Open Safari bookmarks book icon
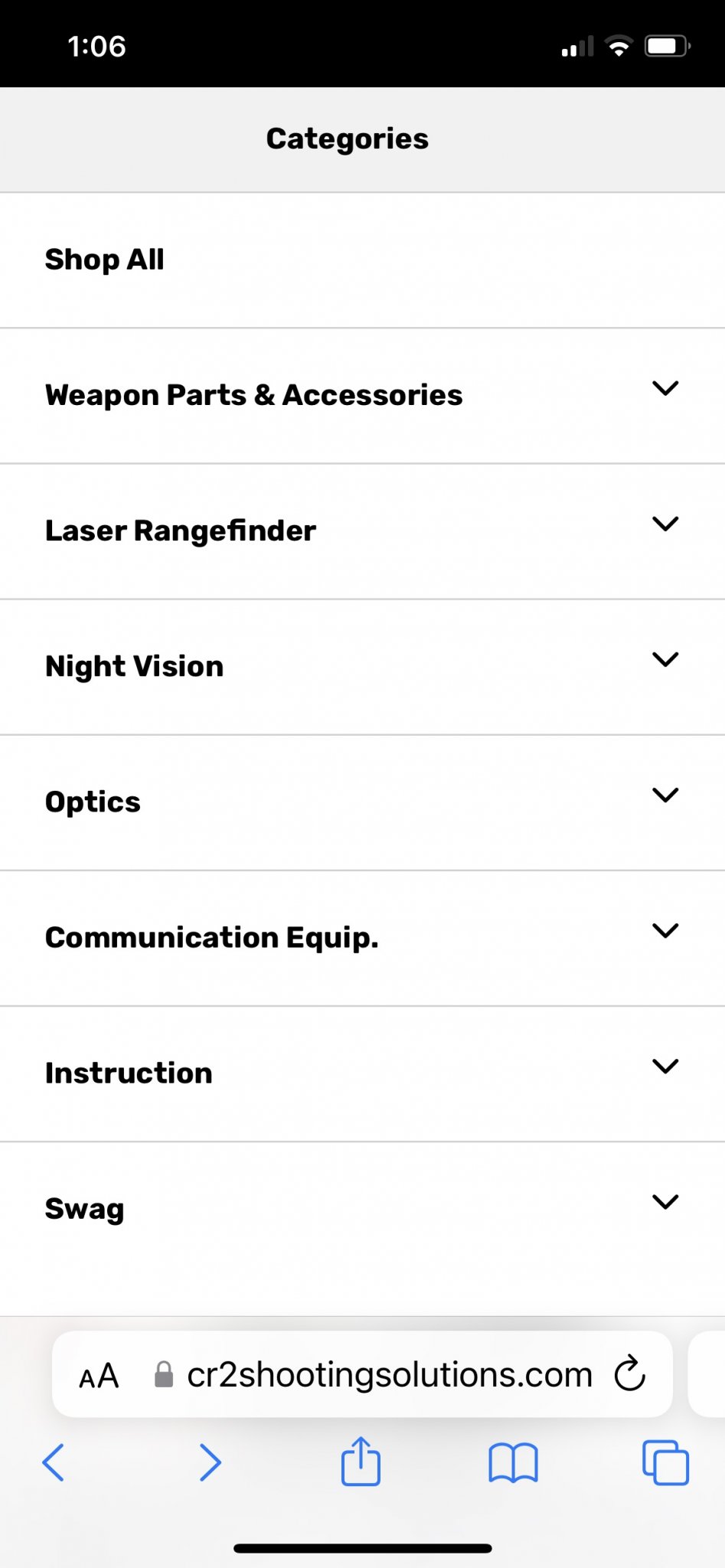The image size is (725, 1568). [513, 1463]
